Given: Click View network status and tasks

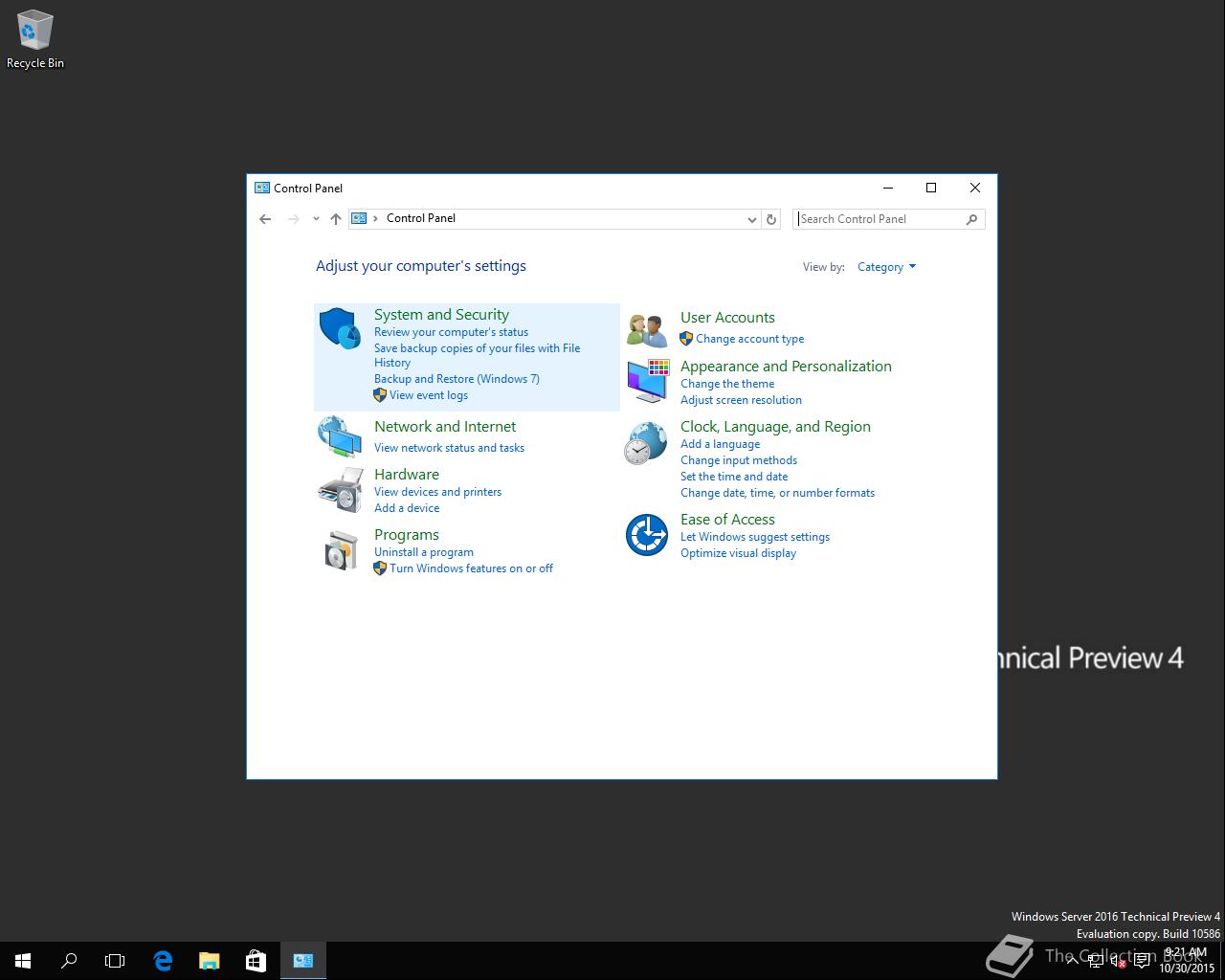Looking at the screenshot, I should pyautogui.click(x=449, y=448).
